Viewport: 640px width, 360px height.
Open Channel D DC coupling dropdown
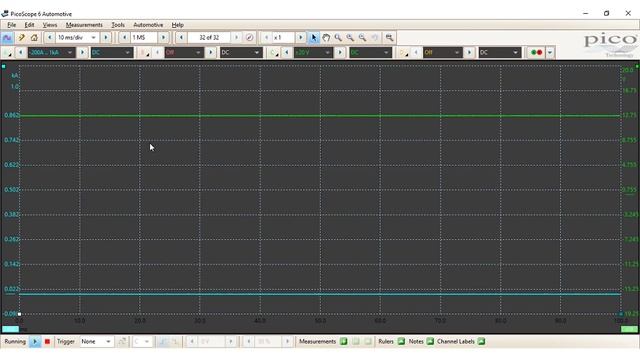tap(500, 53)
